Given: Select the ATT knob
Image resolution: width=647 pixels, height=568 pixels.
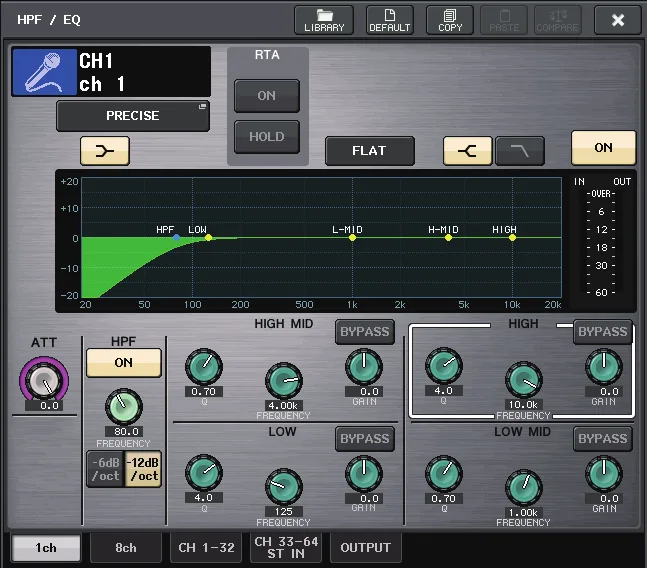Looking at the screenshot, I should [44, 380].
